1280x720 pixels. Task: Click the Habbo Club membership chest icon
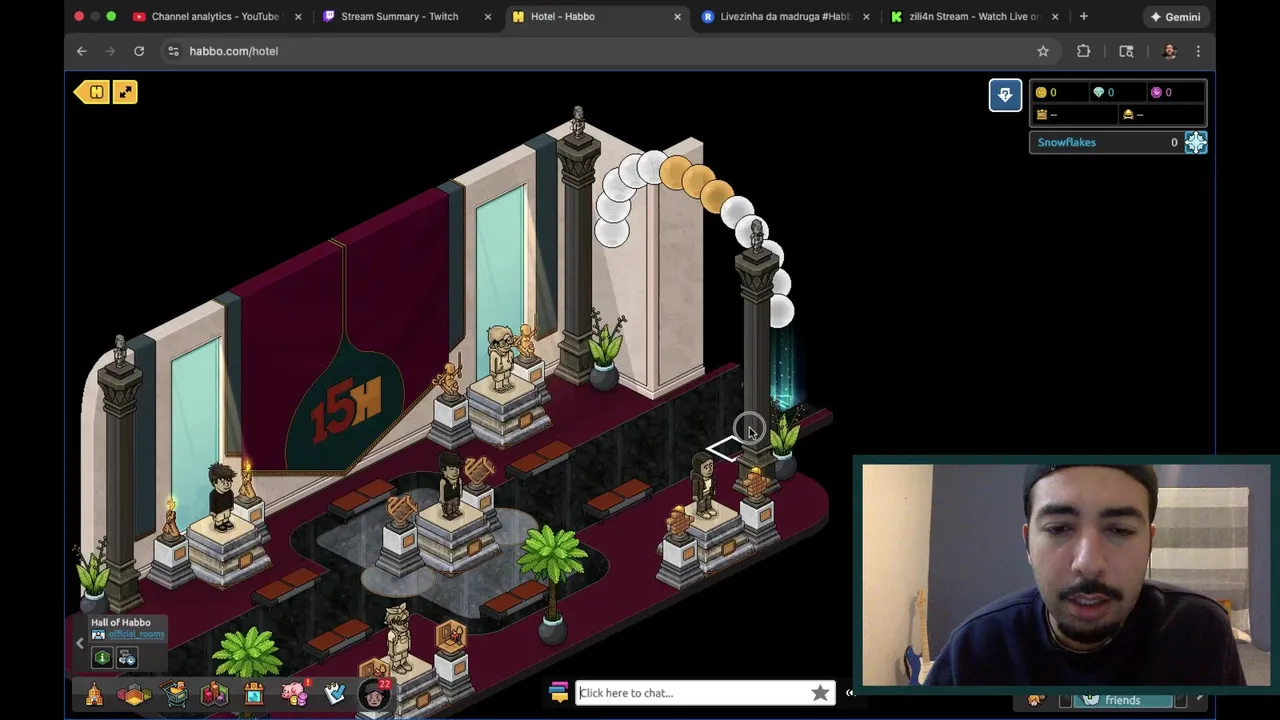pyautogui.click(x=1041, y=115)
